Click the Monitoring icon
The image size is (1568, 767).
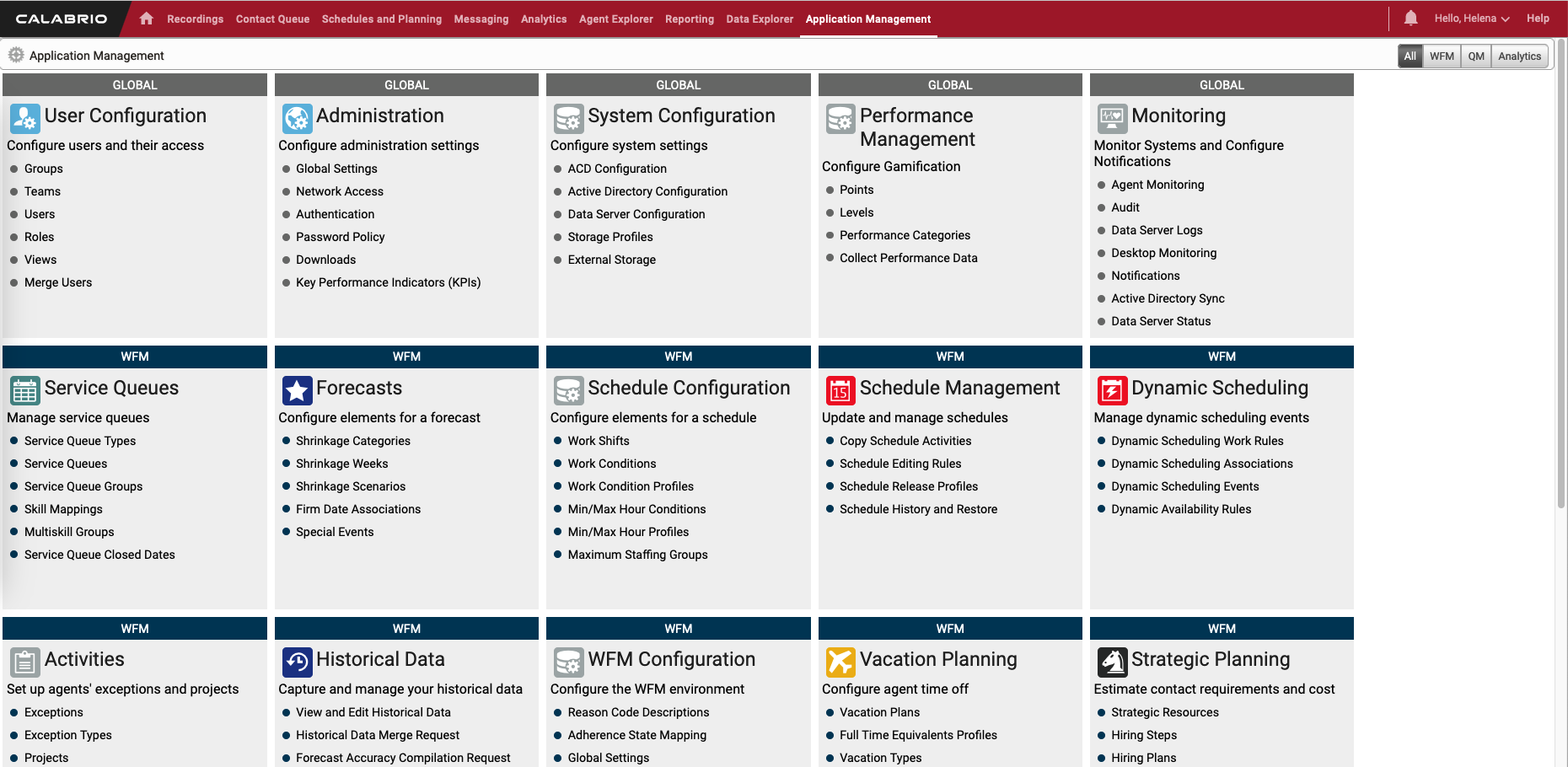[1112, 118]
